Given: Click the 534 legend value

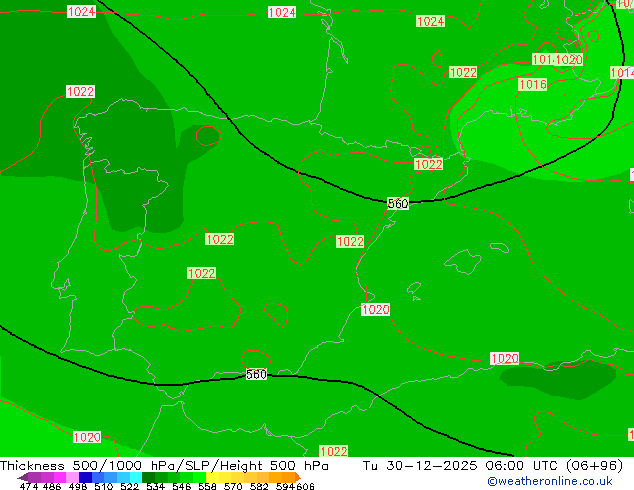Looking at the screenshot, I should click(x=155, y=486).
